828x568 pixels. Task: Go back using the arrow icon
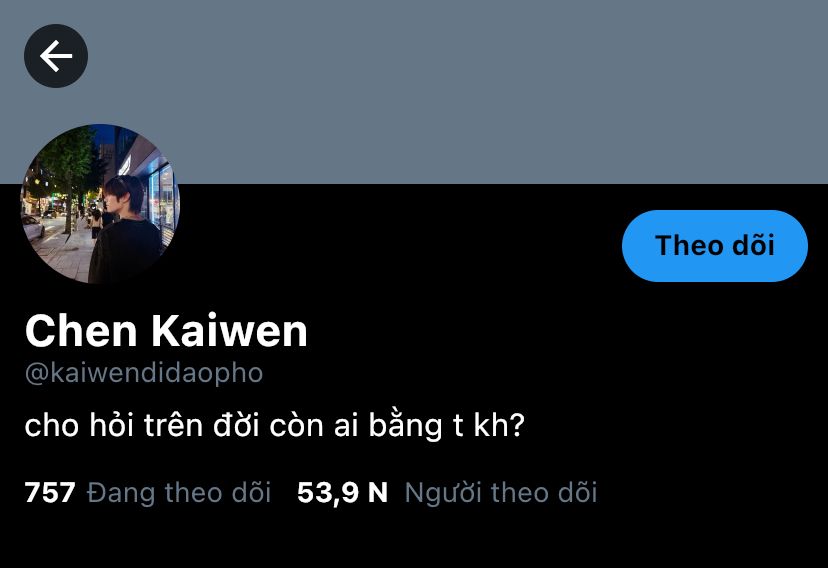[55, 56]
